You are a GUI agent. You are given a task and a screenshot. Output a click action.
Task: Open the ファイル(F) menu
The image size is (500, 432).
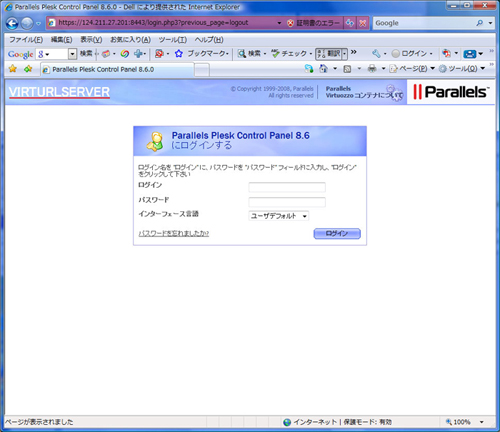pyautogui.click(x=26, y=40)
